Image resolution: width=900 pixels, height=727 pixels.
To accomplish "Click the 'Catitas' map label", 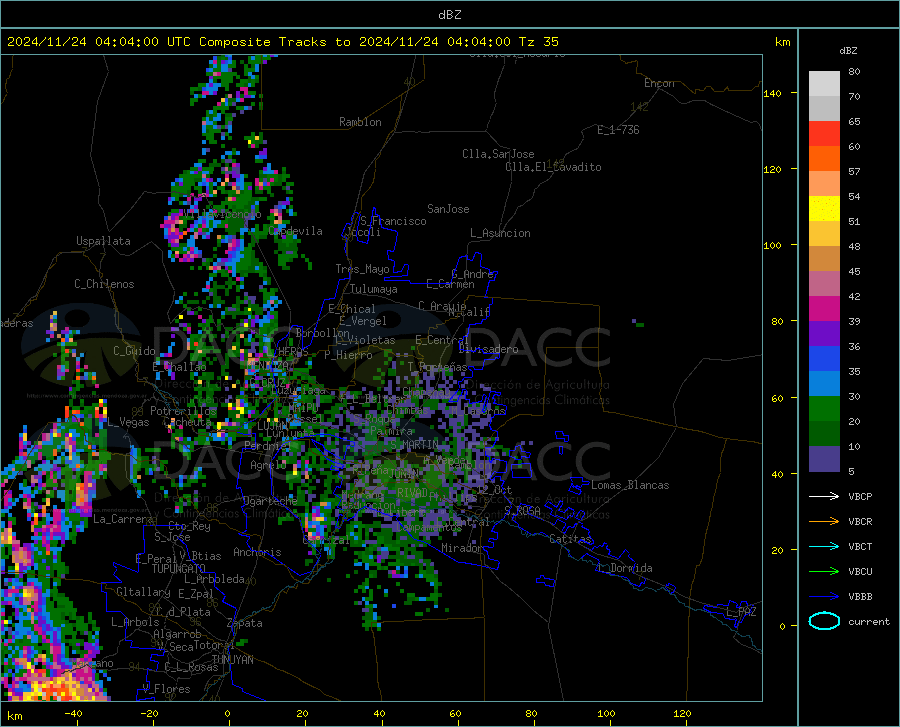I will 570,539.
